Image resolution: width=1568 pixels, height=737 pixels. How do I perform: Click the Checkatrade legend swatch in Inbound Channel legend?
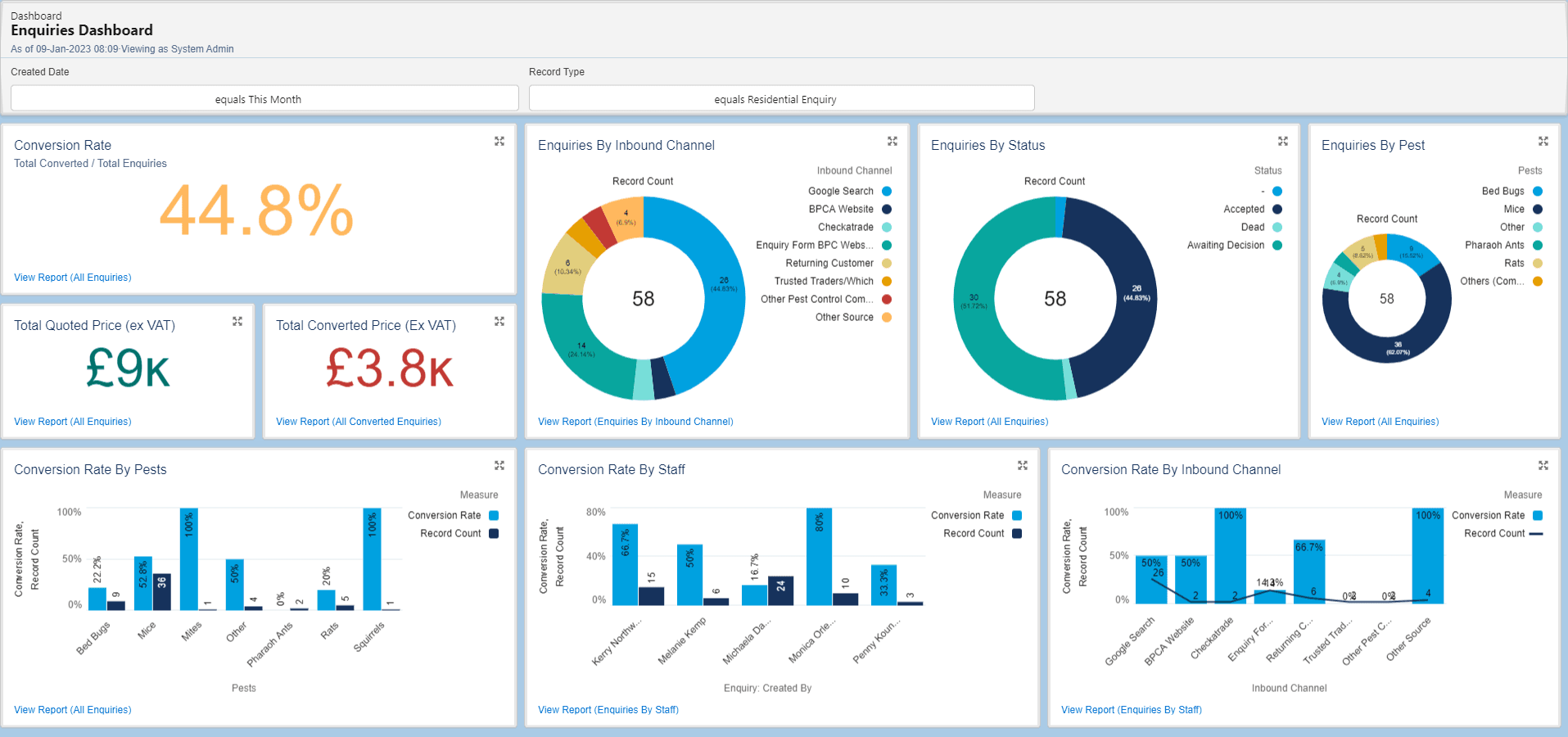(x=887, y=228)
